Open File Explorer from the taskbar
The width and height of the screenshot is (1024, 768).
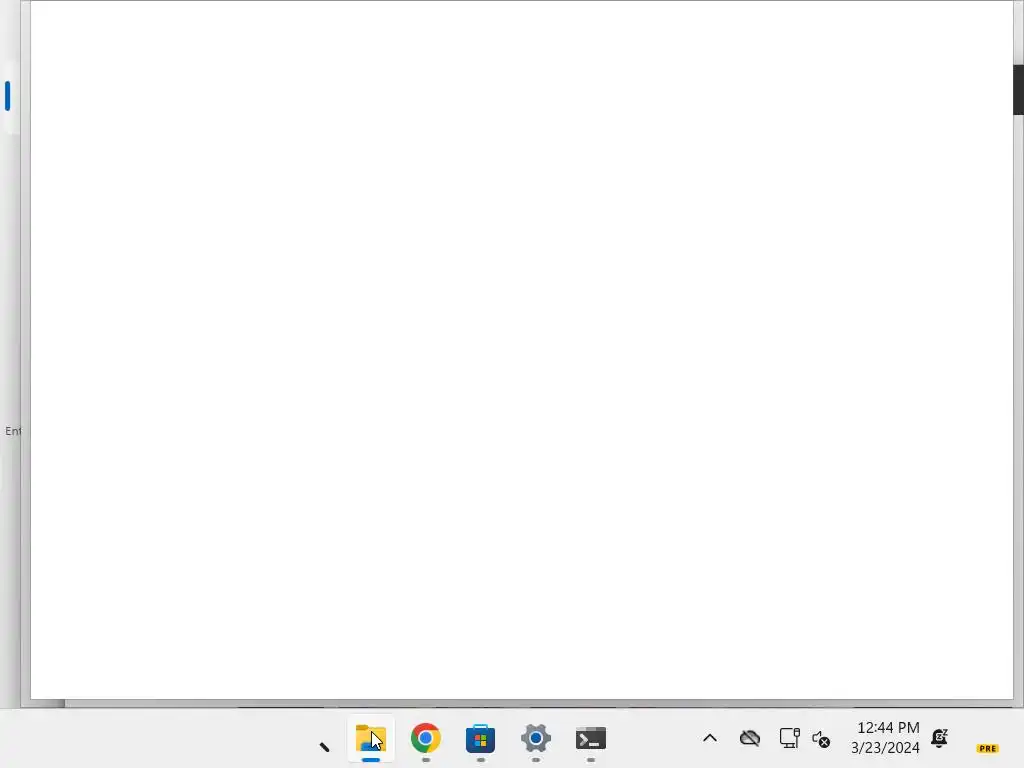point(371,739)
